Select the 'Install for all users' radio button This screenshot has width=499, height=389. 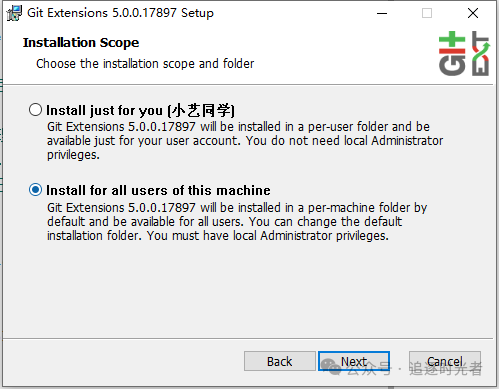click(35, 190)
